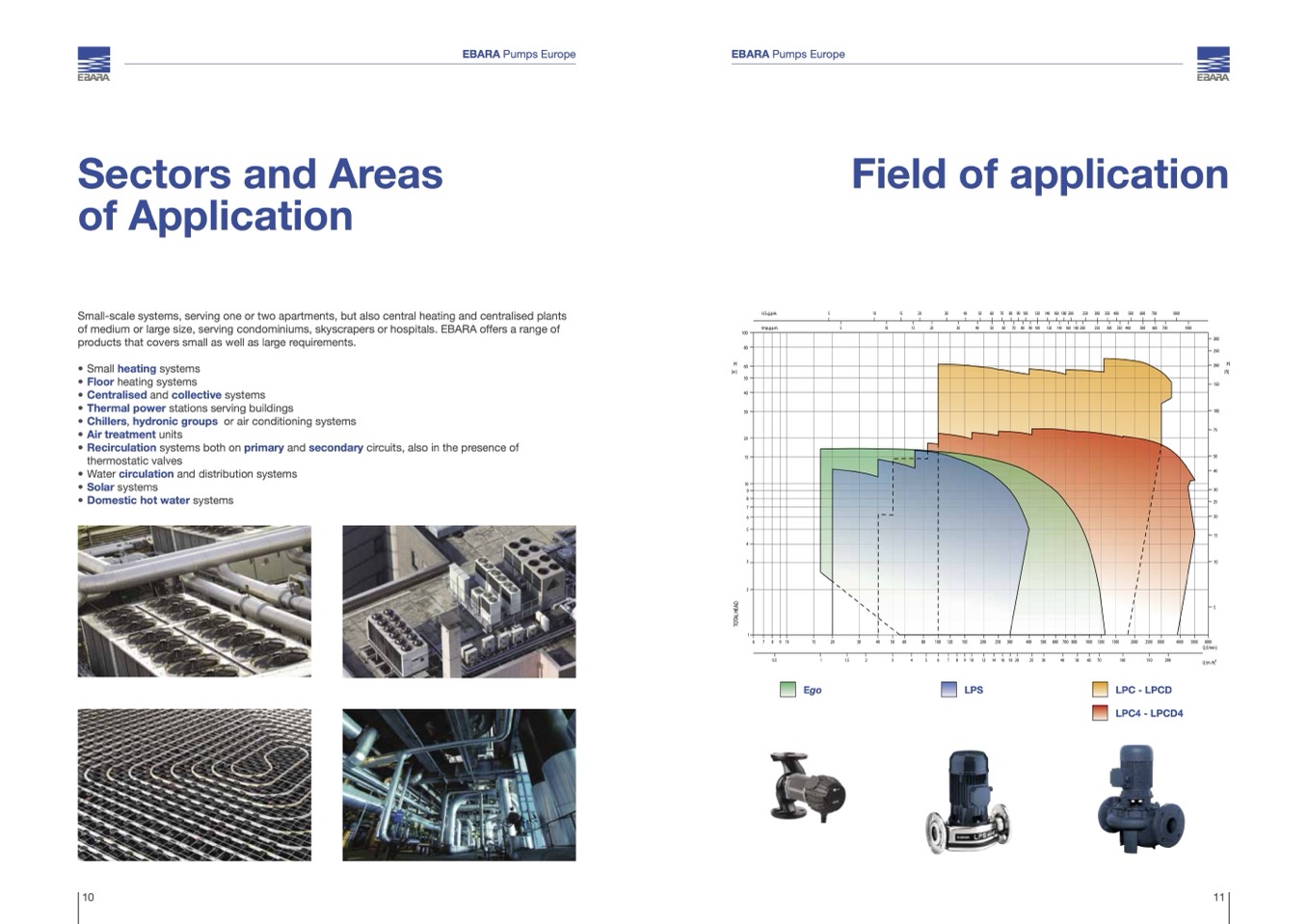Viewport: 1307px width, 924px height.
Task: Click the floor heating pipes photo
Action: coord(194,784)
